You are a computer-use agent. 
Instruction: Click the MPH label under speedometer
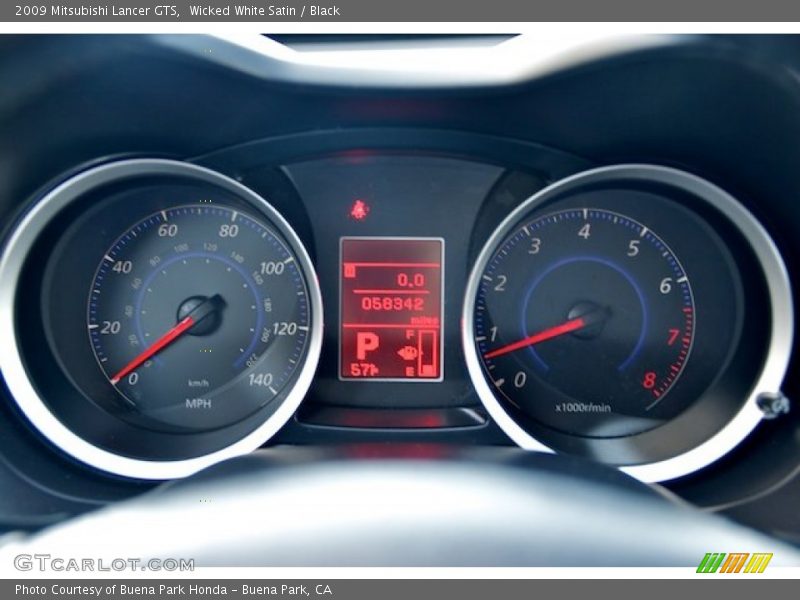198,403
